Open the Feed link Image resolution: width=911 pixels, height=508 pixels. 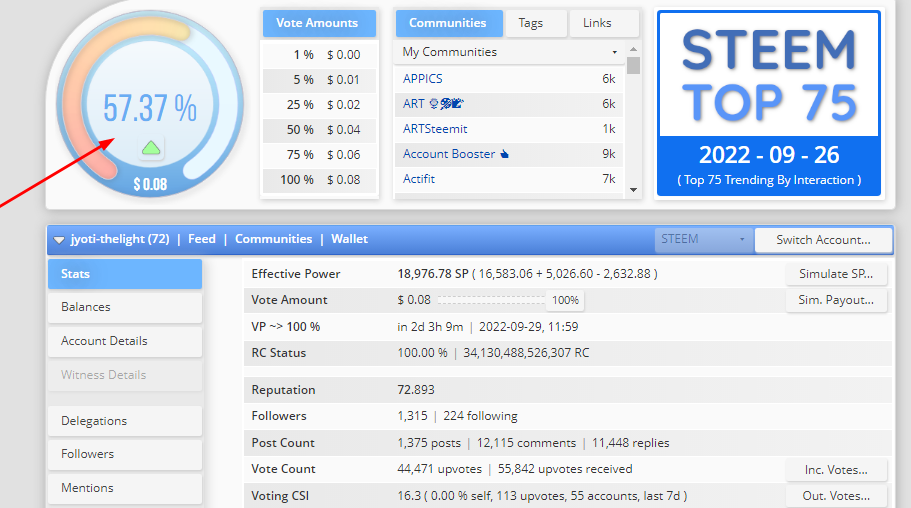202,239
